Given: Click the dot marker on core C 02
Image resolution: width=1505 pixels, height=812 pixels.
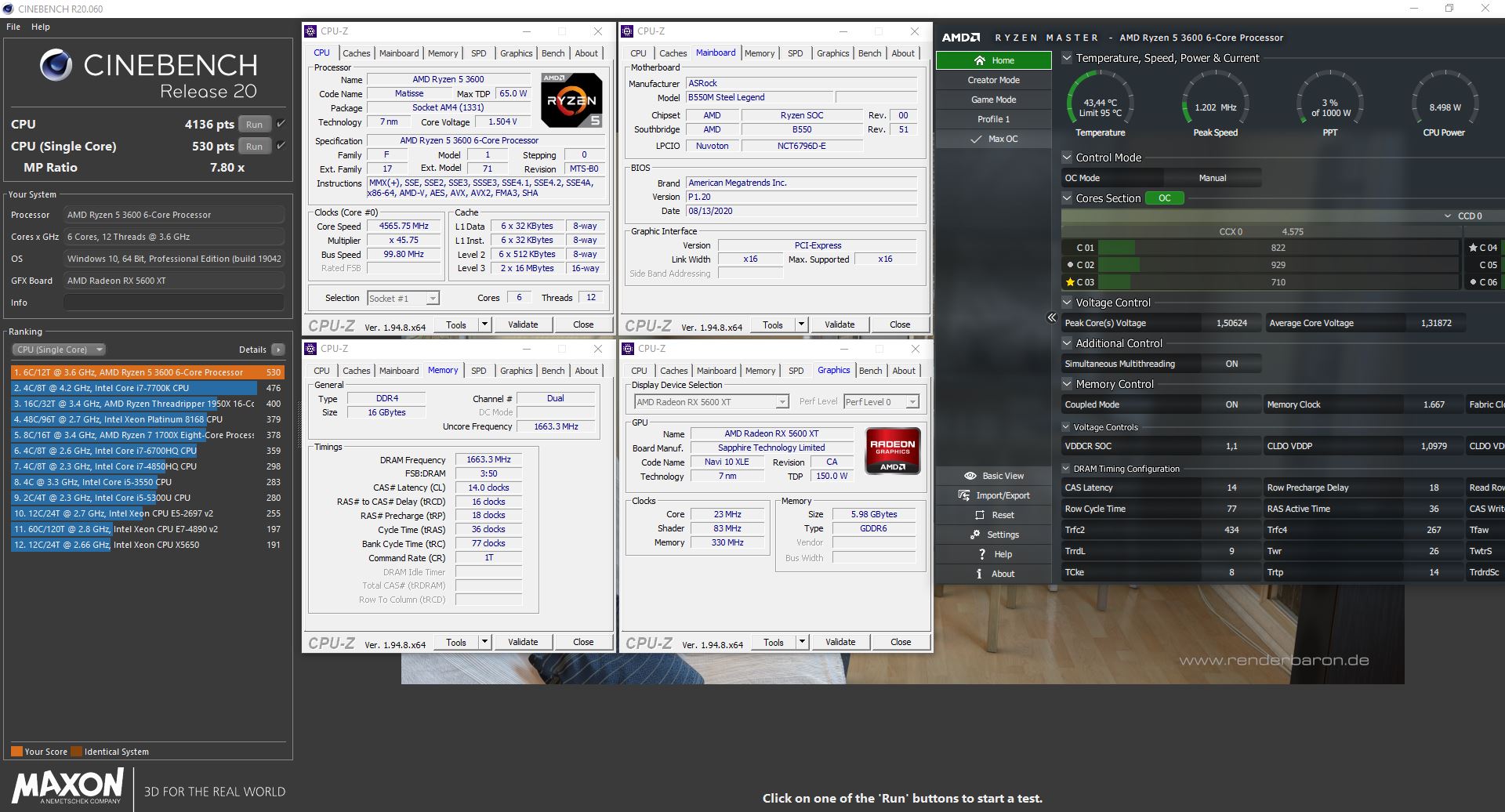Looking at the screenshot, I should [1070, 265].
